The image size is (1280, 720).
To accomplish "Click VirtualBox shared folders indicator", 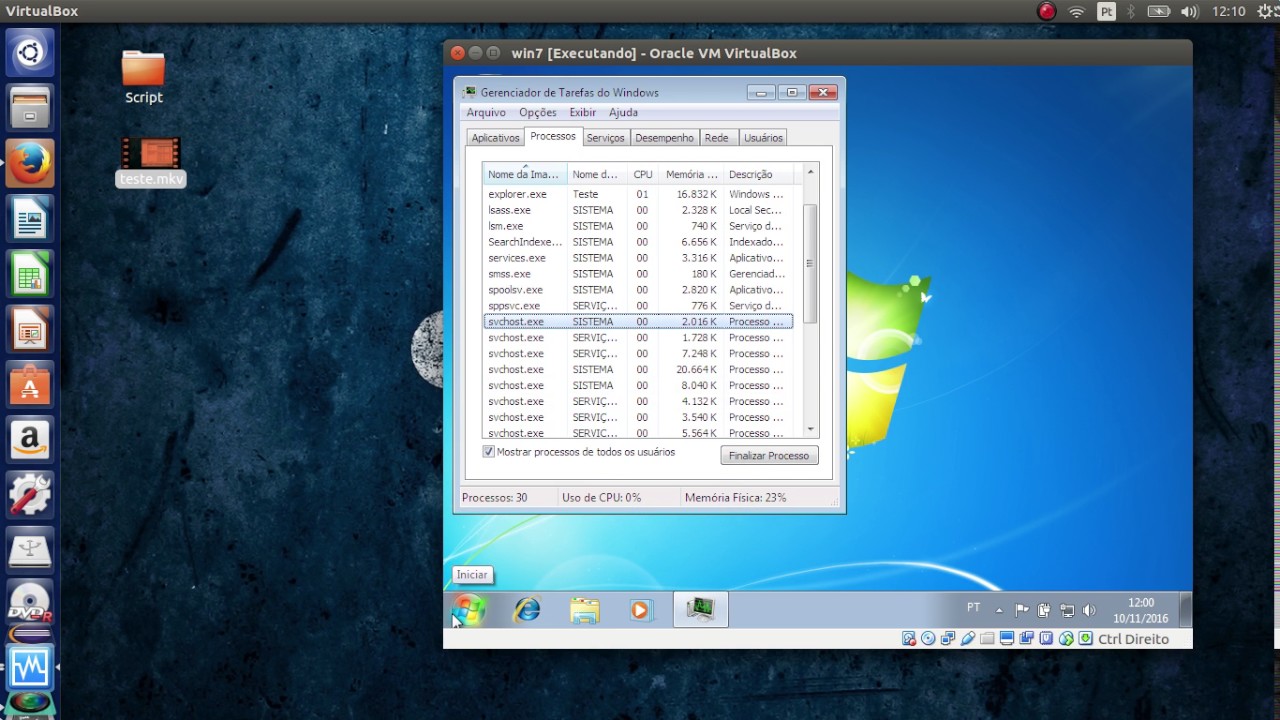I will pyautogui.click(x=987, y=639).
